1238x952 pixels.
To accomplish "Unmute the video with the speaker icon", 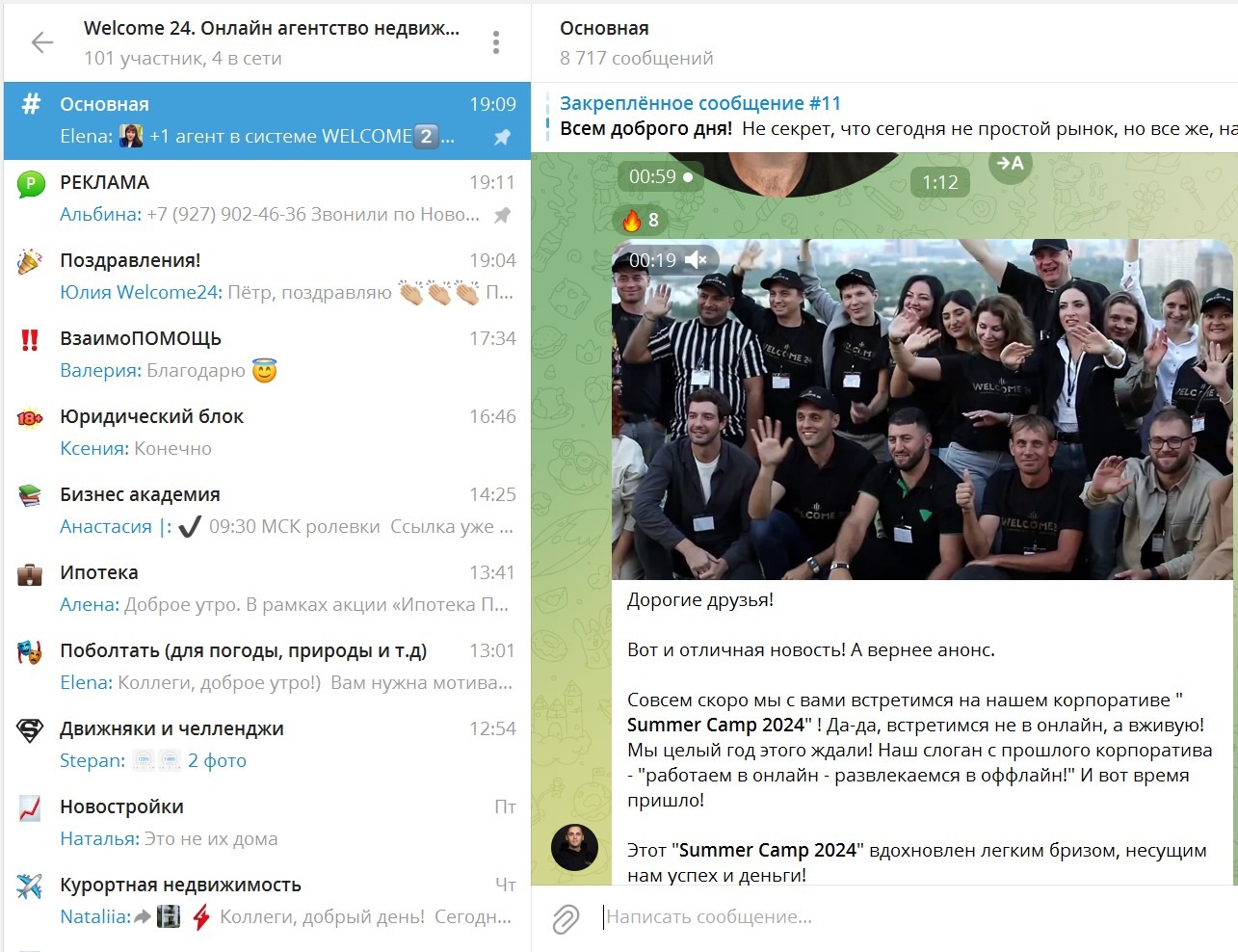I will click(x=697, y=260).
